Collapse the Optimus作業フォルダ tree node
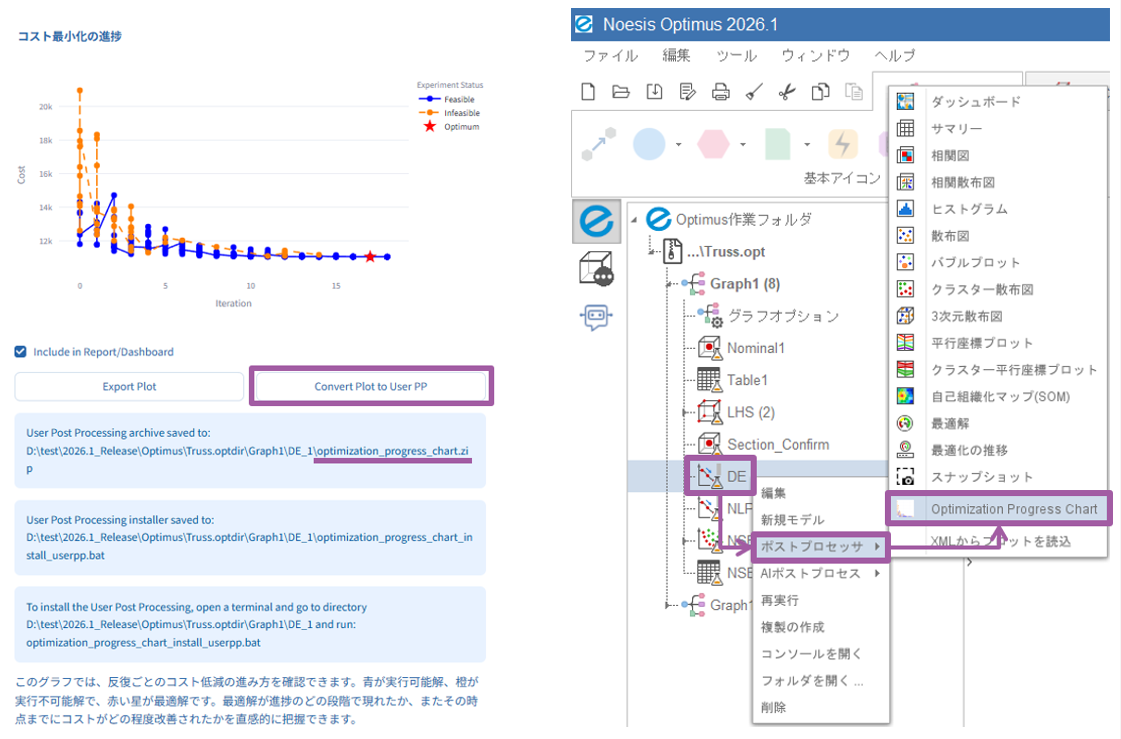 pos(634,220)
